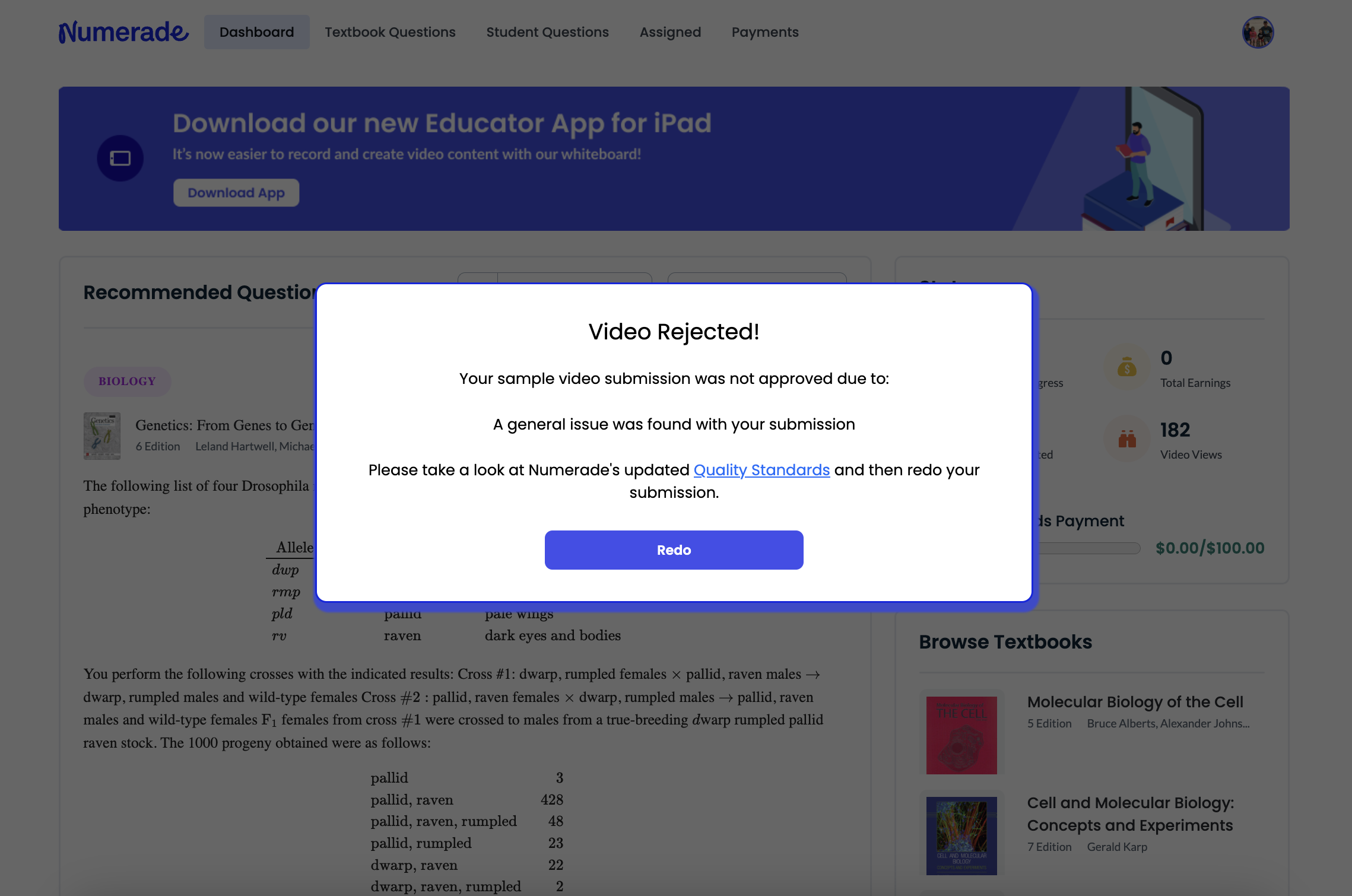Click the Video Views binoculars icon
This screenshot has height=896, width=1352.
pos(1126,440)
